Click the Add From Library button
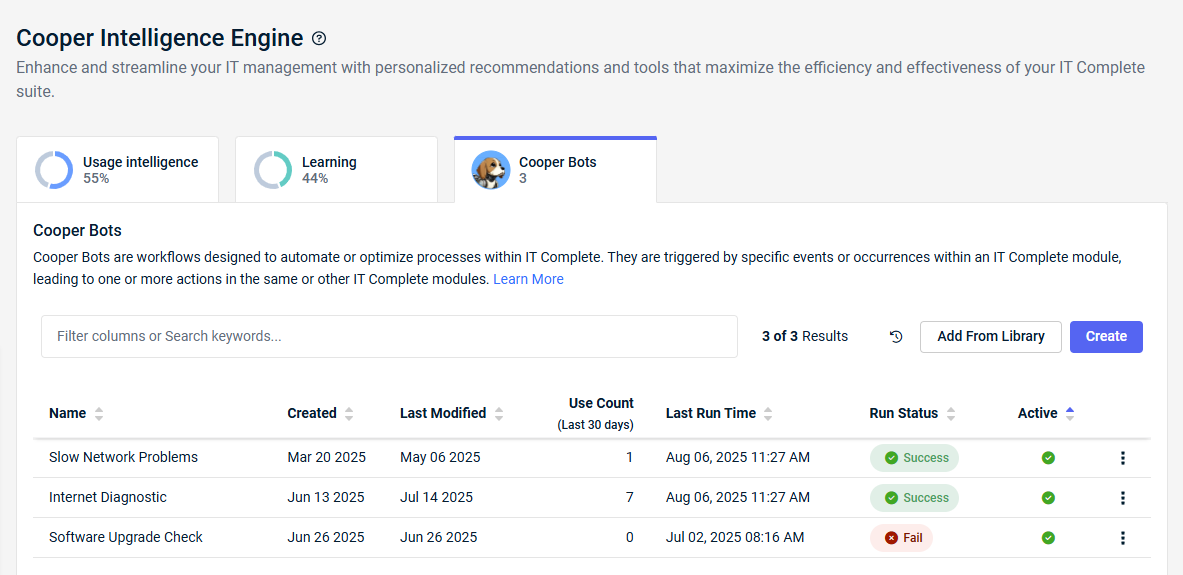 (x=991, y=337)
